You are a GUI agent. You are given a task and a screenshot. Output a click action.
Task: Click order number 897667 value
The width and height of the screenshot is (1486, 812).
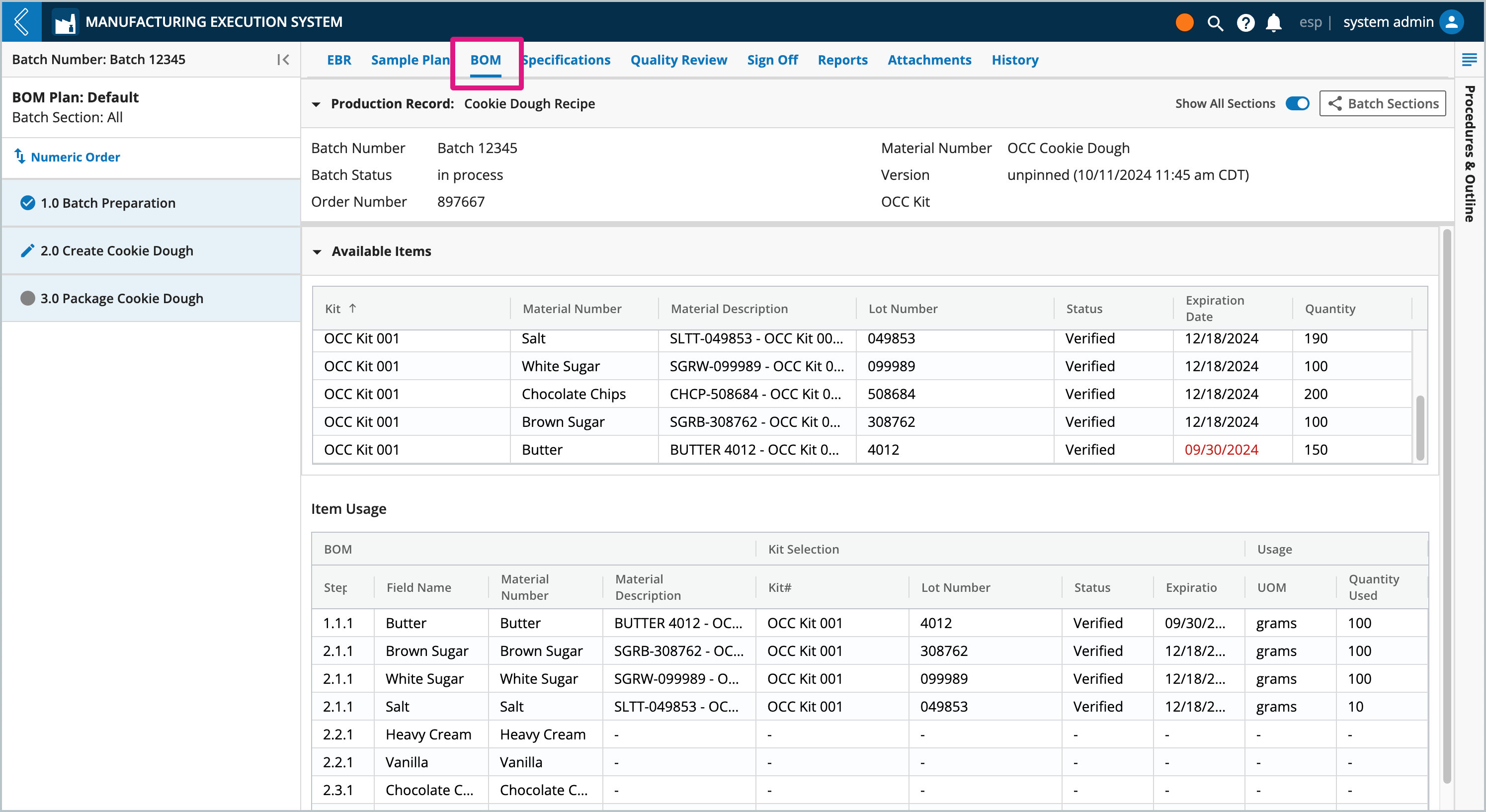[460, 201]
